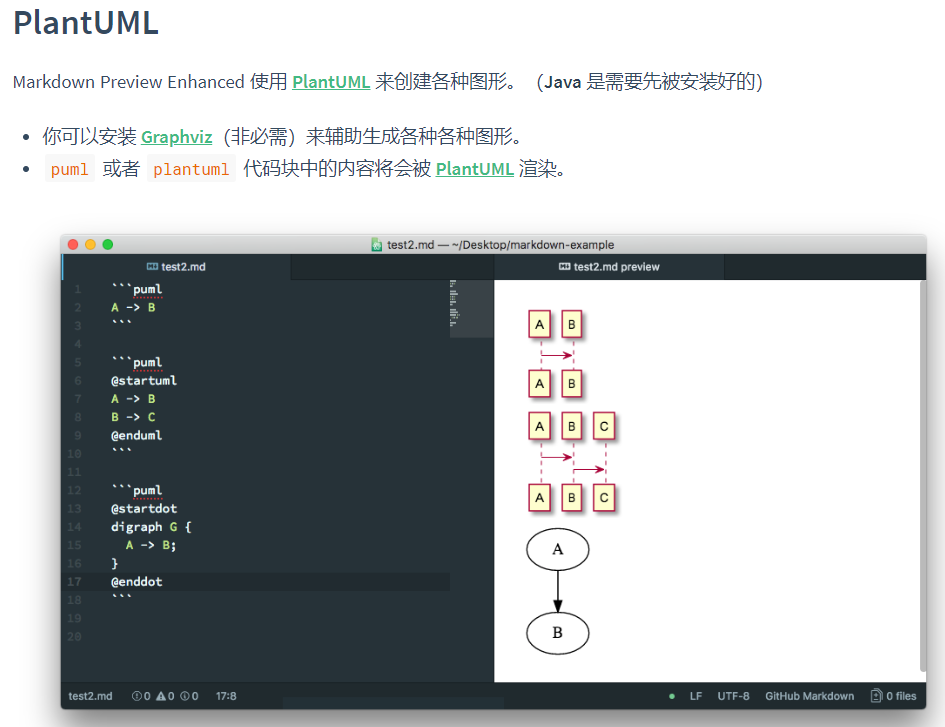Click line 9 '@enduml' in editor
Image resolution: width=945 pixels, height=727 pixels.
pos(136,435)
